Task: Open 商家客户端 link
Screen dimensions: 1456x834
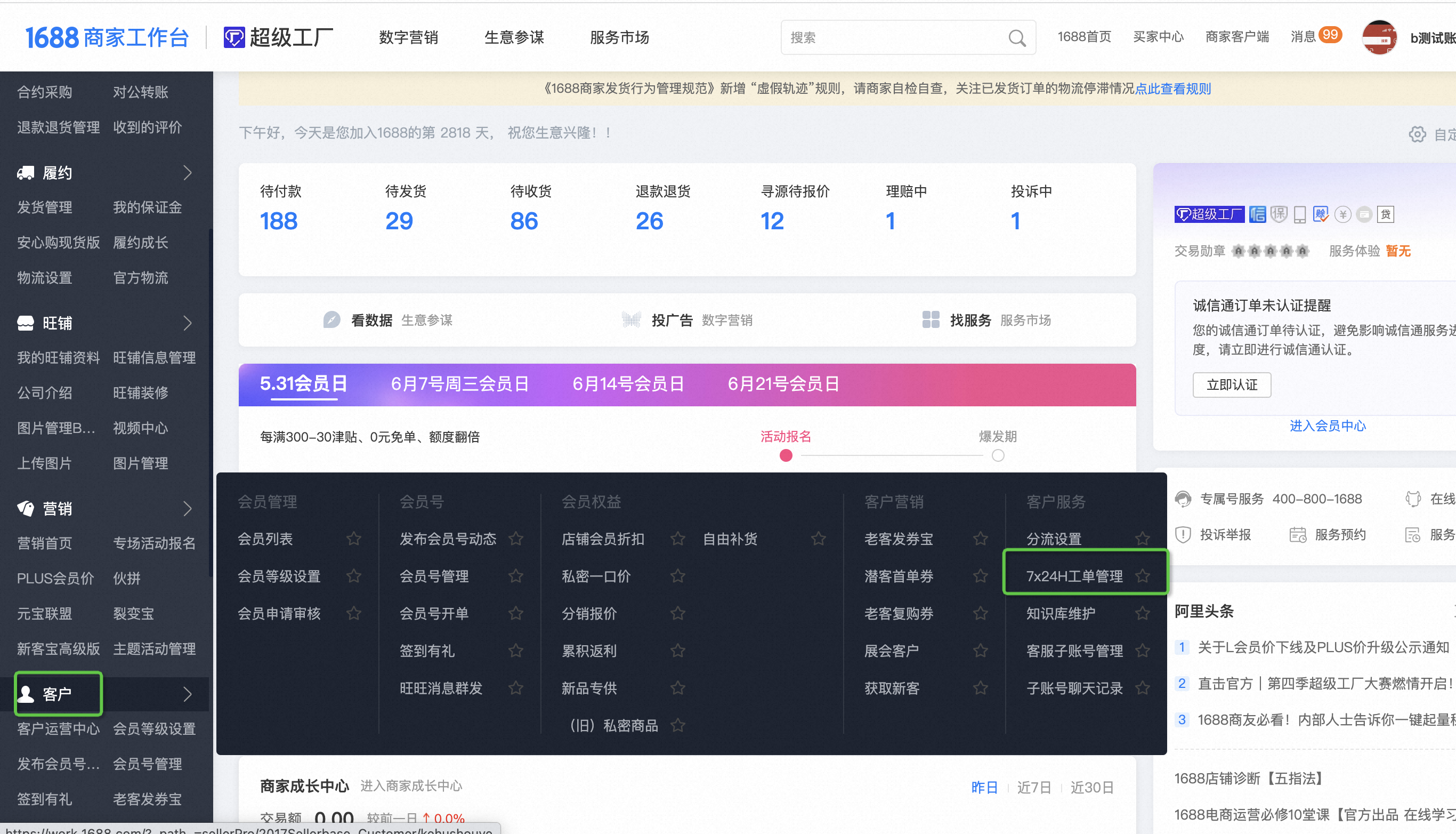Action: click(x=1237, y=37)
